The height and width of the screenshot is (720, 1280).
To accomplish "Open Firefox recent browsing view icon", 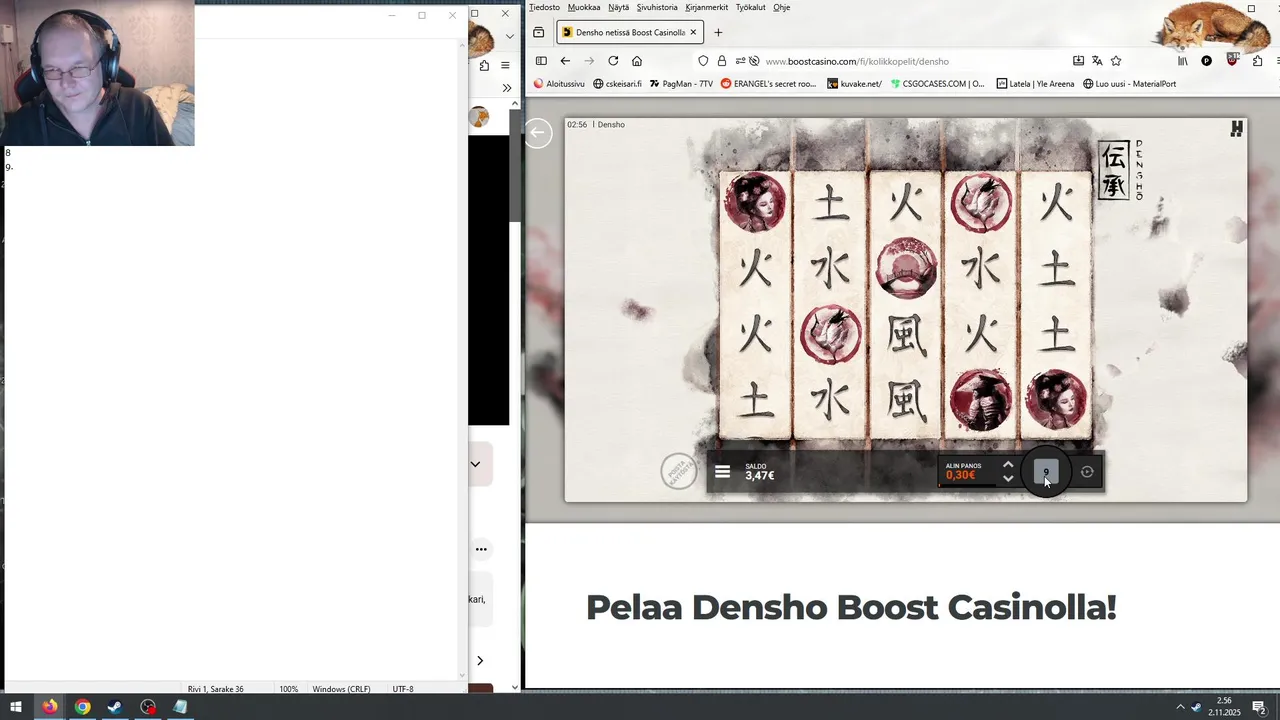I will click(x=538, y=32).
